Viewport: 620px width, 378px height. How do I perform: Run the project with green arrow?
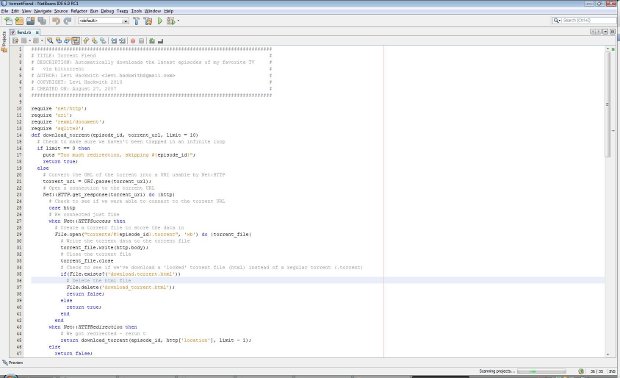pyautogui.click(x=160, y=21)
